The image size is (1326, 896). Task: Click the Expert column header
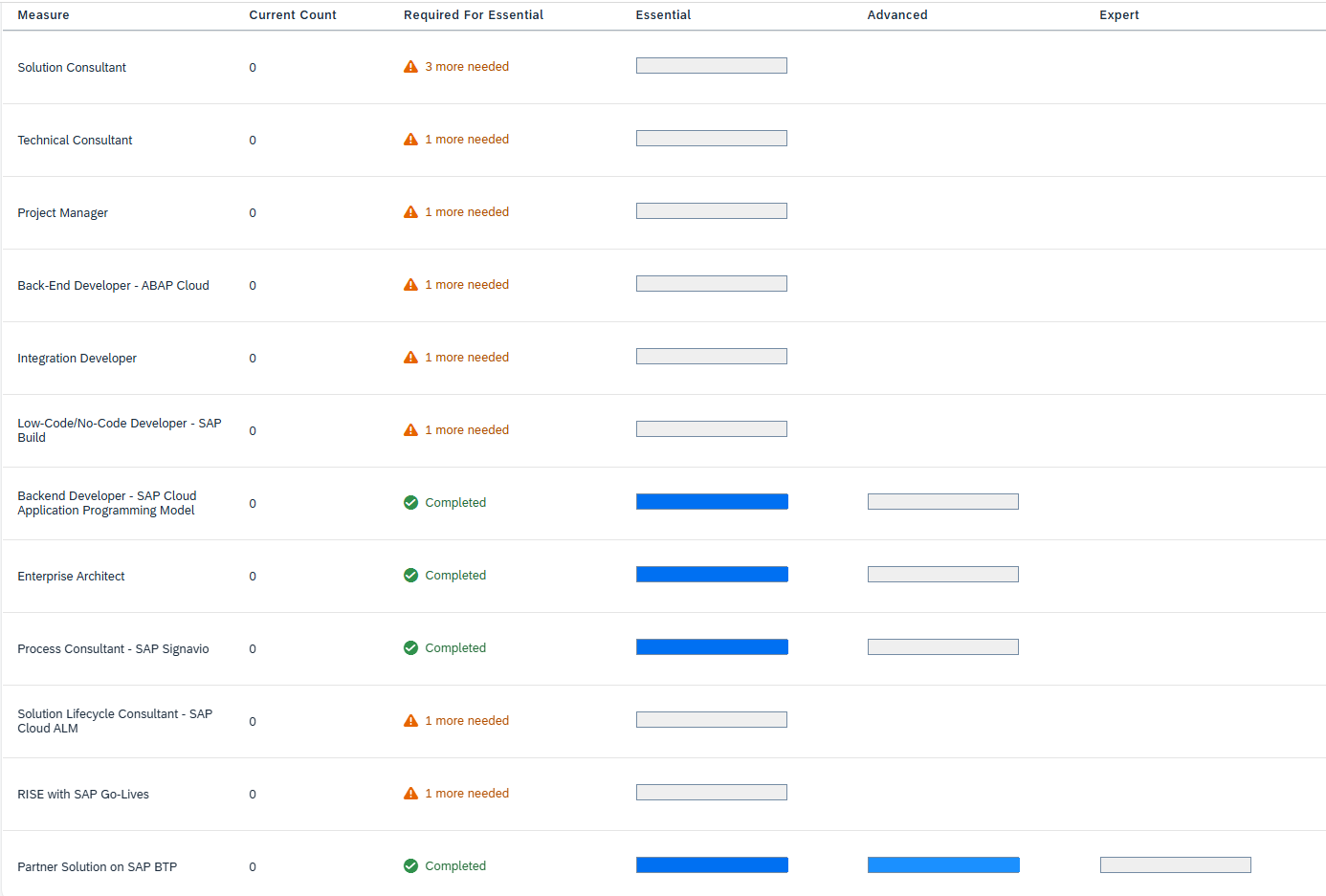point(1118,15)
